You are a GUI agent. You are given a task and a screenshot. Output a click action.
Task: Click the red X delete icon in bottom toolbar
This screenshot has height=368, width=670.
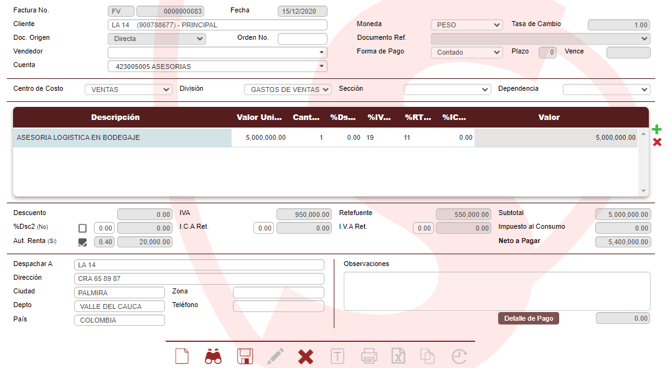306,356
